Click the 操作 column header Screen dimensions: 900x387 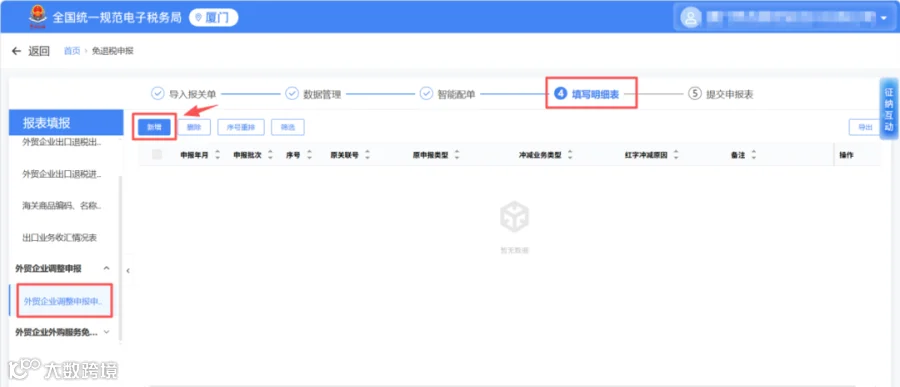pos(846,155)
